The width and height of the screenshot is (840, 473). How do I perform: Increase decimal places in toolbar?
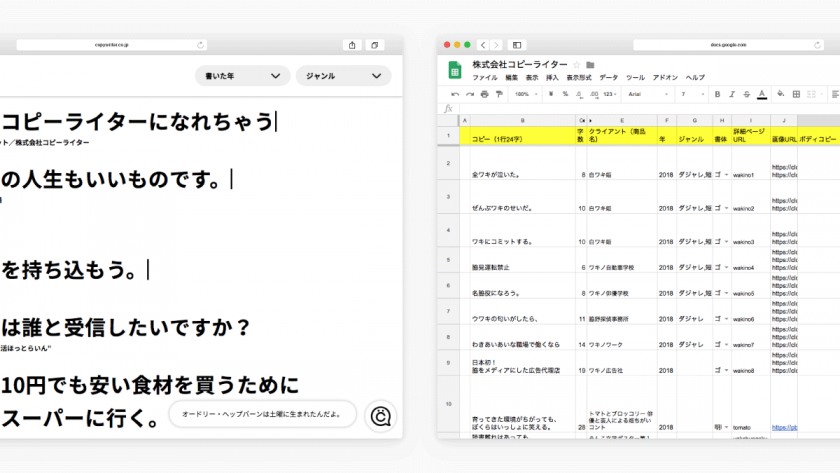click(594, 94)
